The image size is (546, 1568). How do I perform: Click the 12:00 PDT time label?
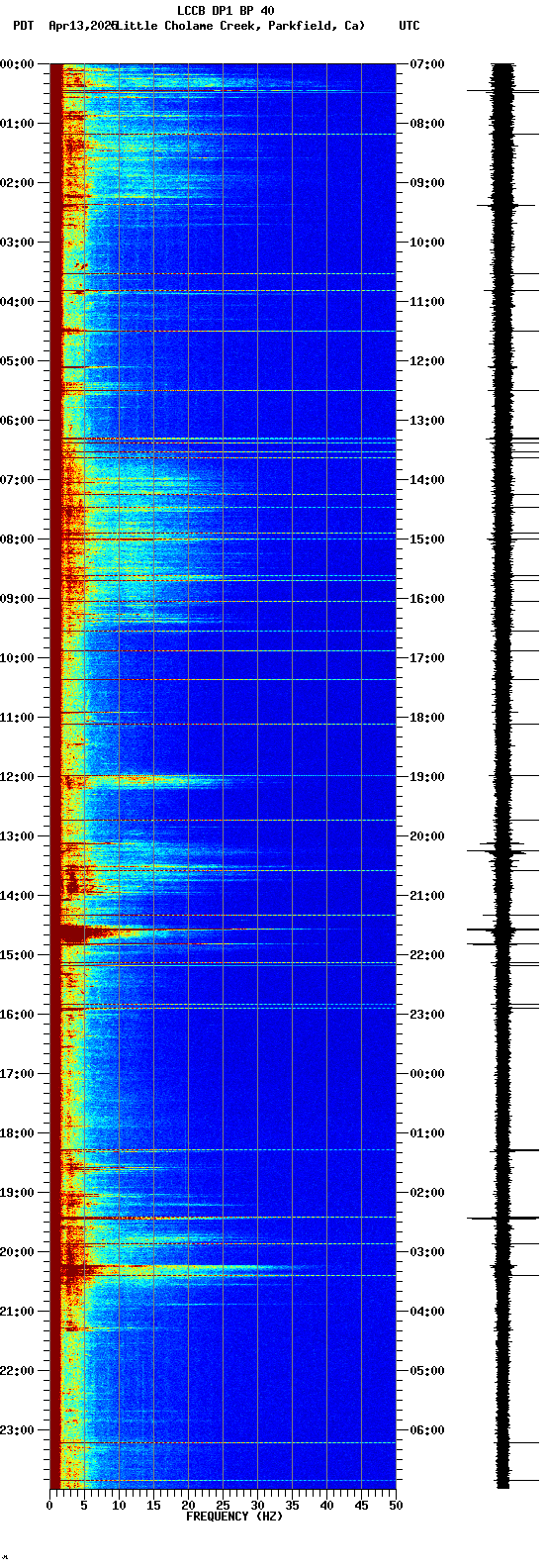[17, 777]
